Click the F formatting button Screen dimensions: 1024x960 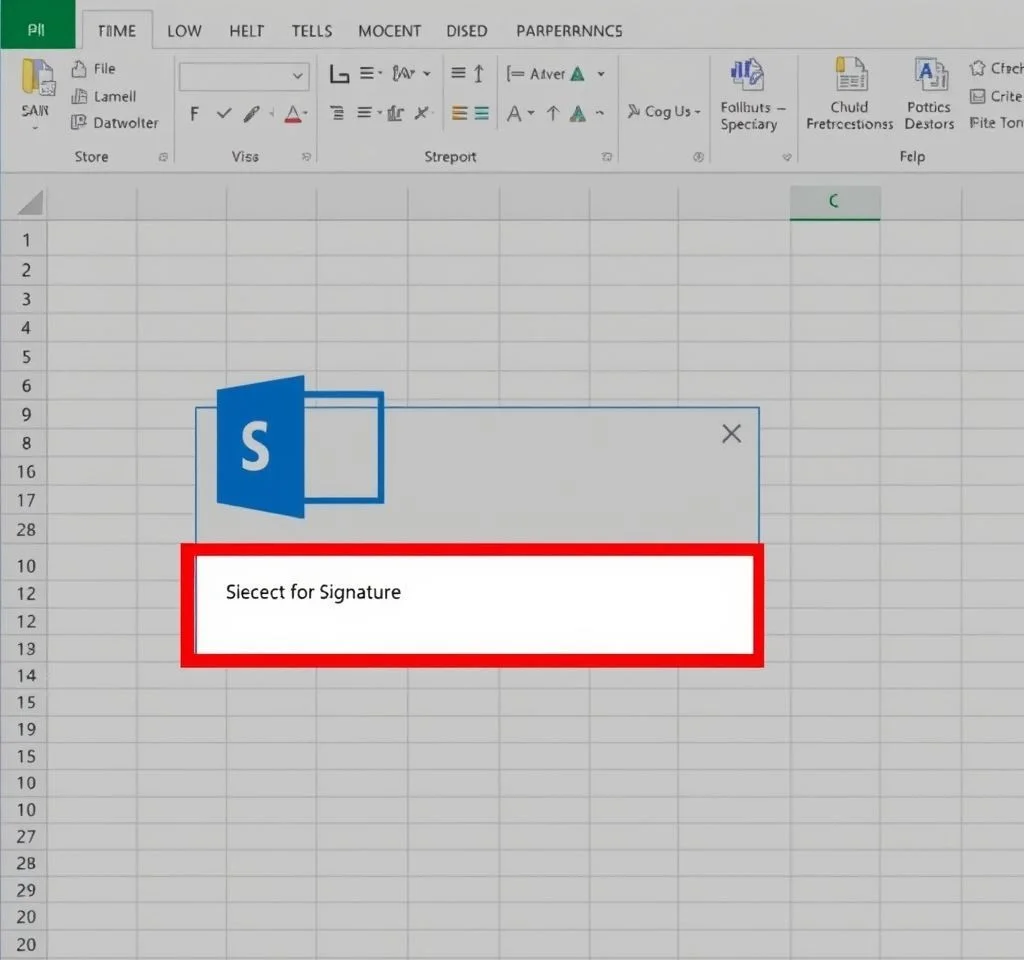coord(194,114)
